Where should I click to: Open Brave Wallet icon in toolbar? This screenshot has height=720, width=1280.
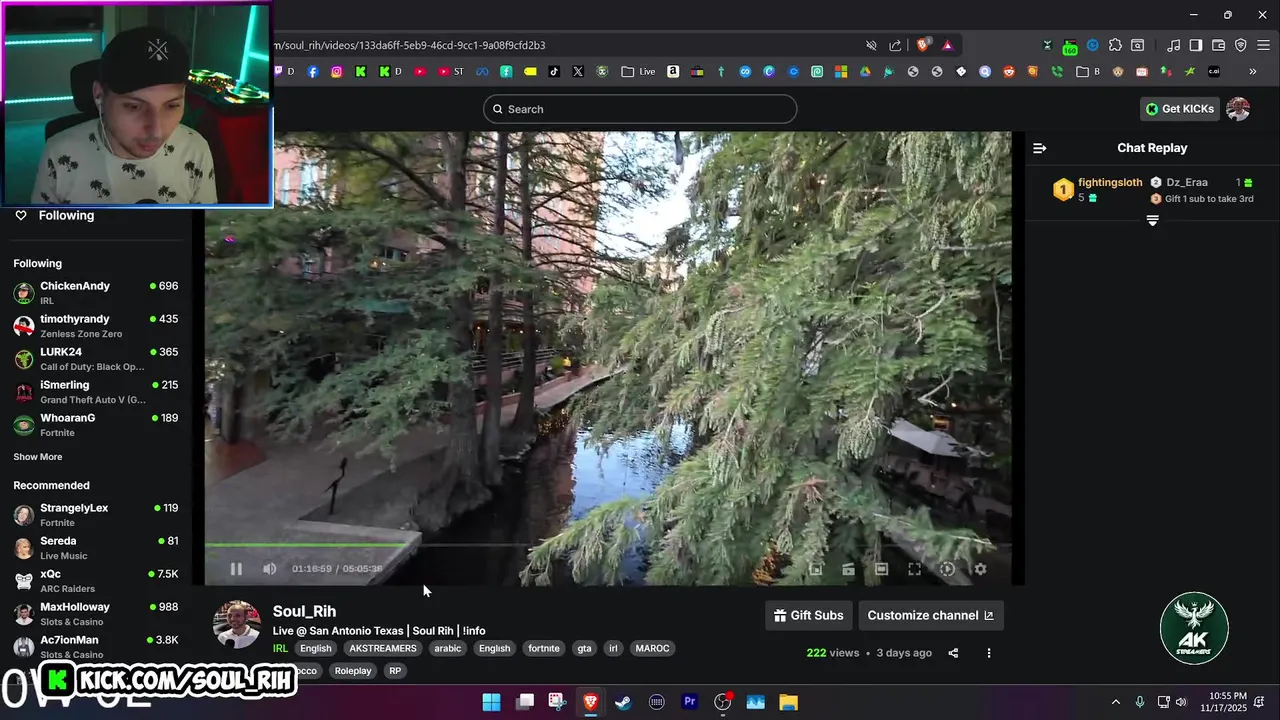coord(1218,45)
